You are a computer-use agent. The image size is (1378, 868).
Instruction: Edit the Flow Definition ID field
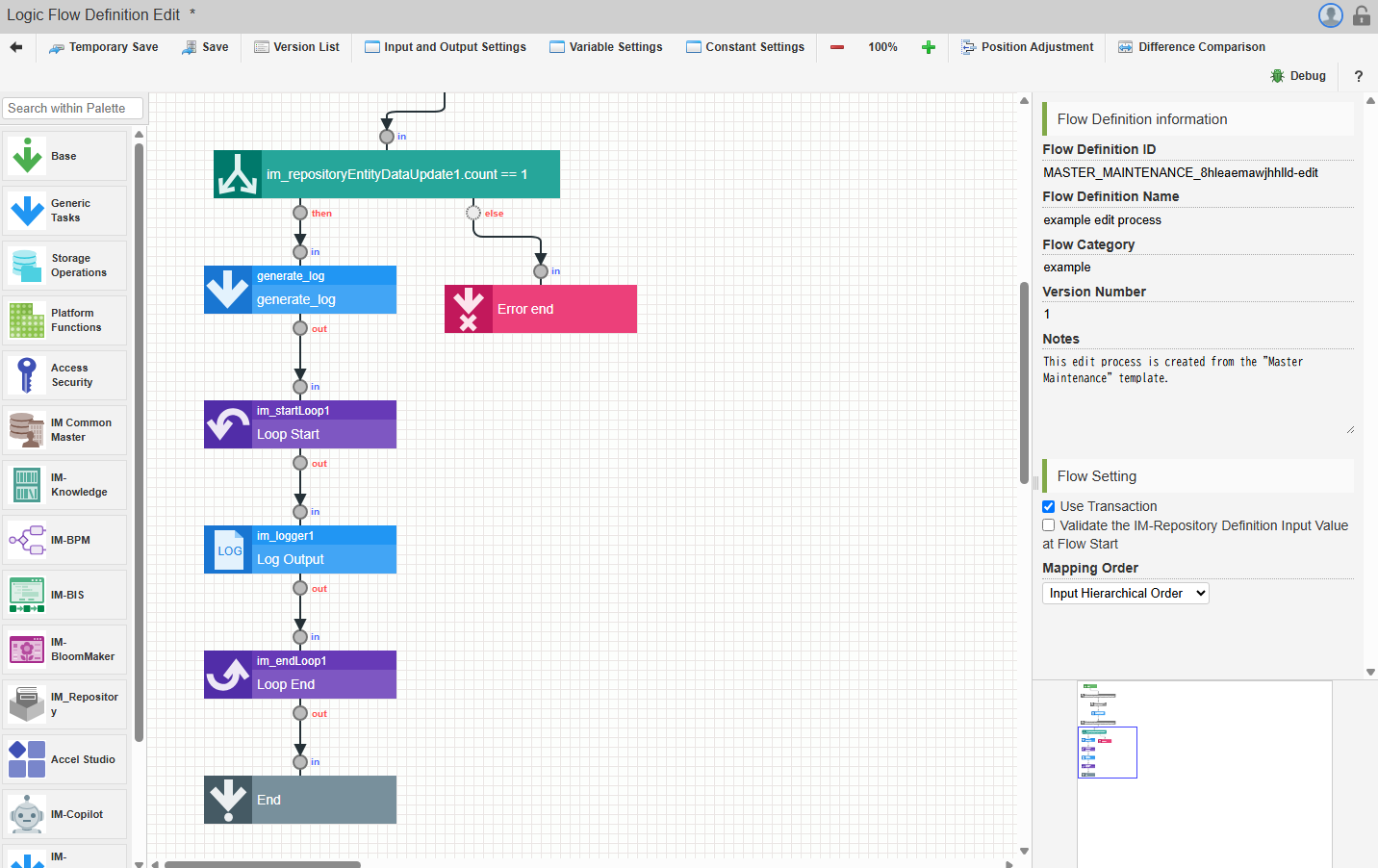click(x=1198, y=172)
